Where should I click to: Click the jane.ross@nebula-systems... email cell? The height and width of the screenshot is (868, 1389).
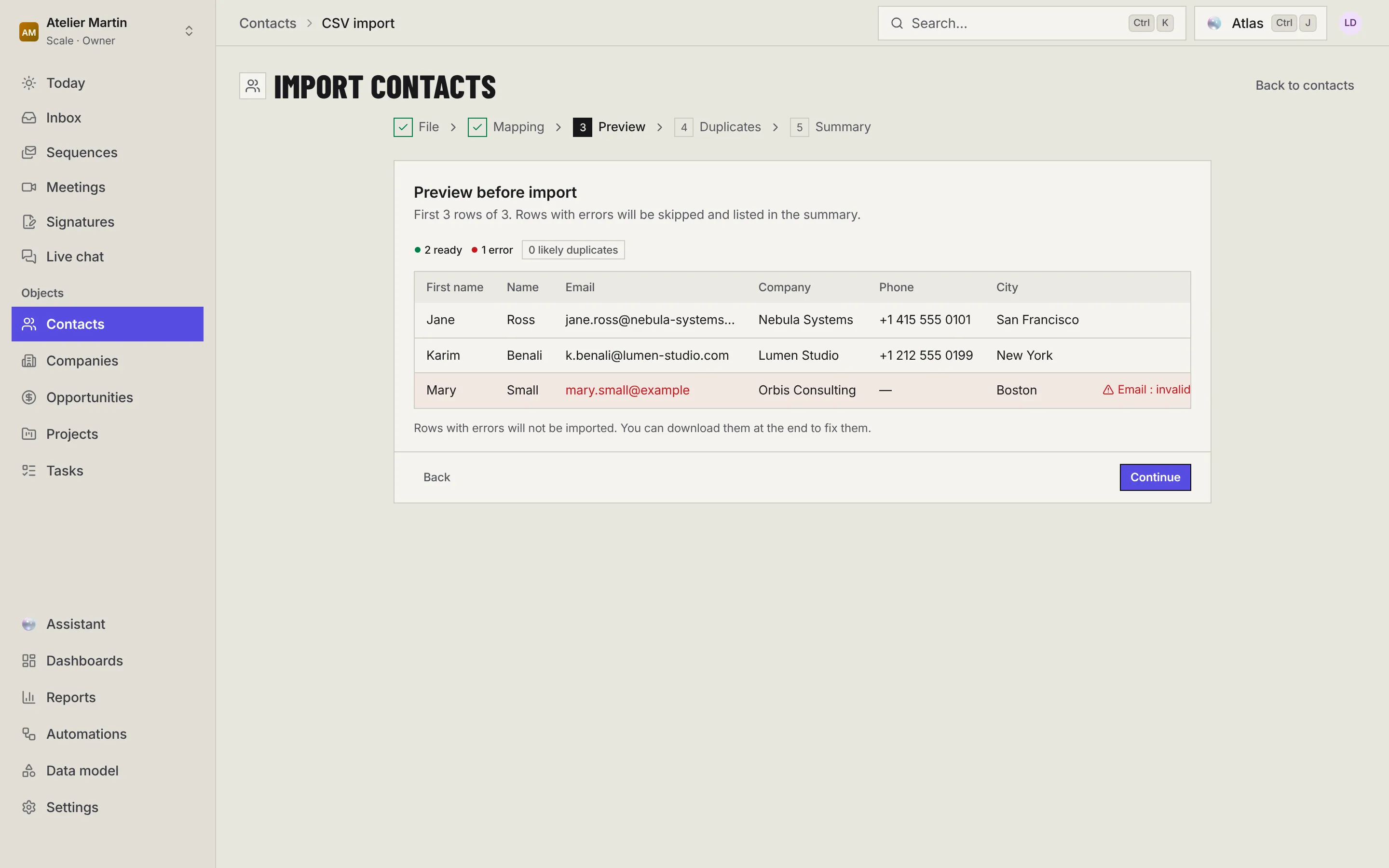point(650,320)
